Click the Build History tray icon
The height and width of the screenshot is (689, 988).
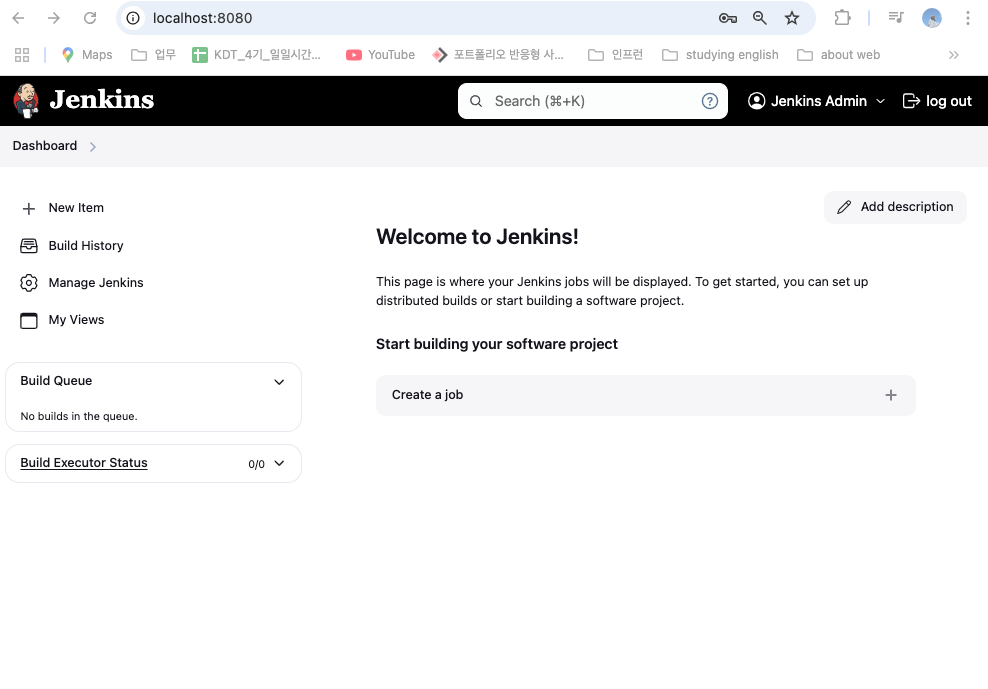click(29, 246)
